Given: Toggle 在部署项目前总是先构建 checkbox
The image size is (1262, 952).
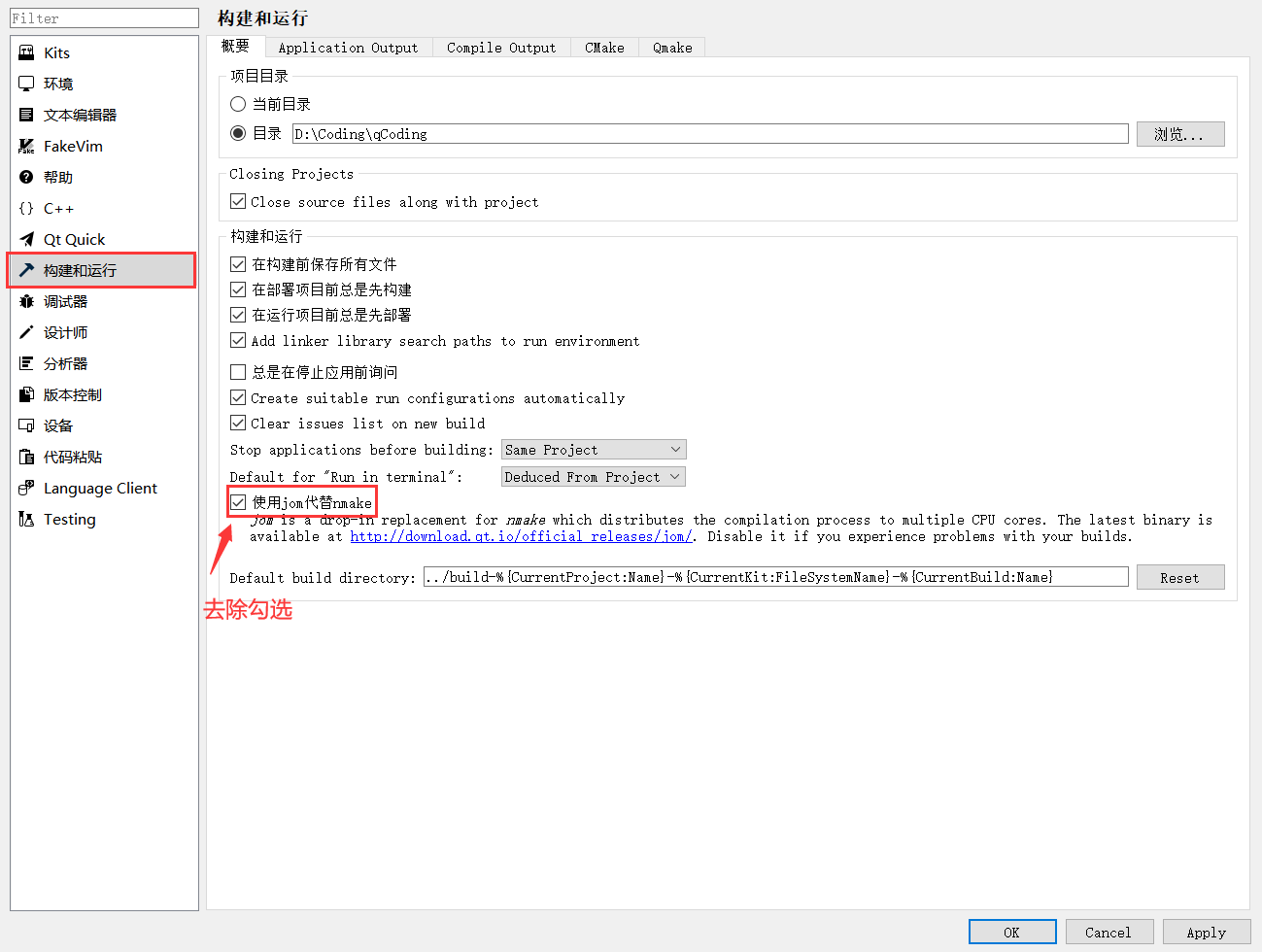Looking at the screenshot, I should click(x=238, y=289).
